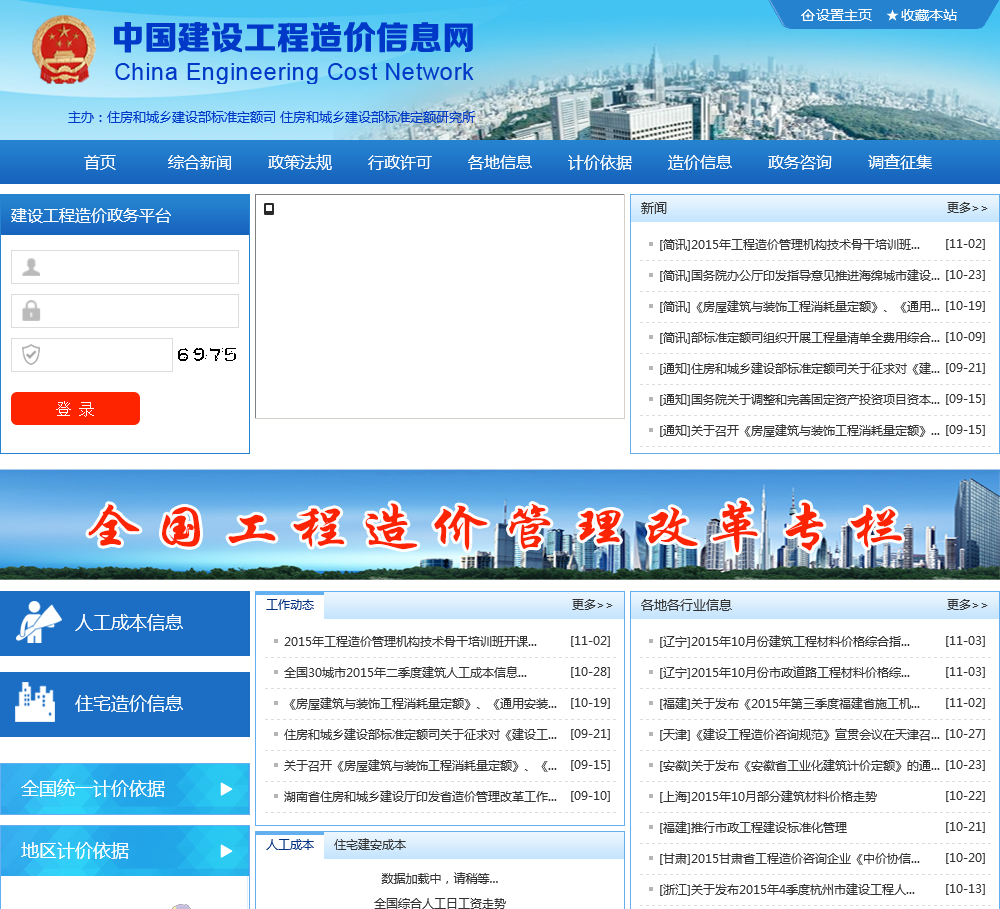Refresh the 6975 captcha image
Screen dimensions: 1000x909
[x=207, y=355]
